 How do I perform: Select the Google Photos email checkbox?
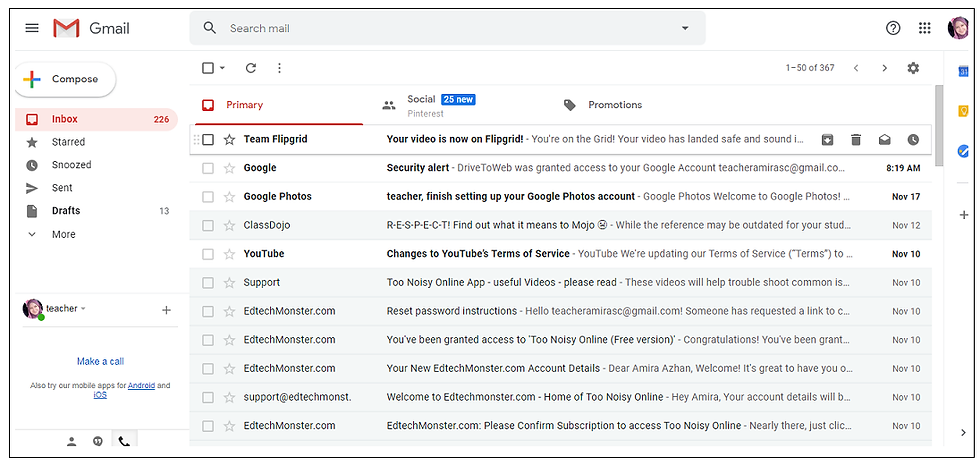[208, 196]
